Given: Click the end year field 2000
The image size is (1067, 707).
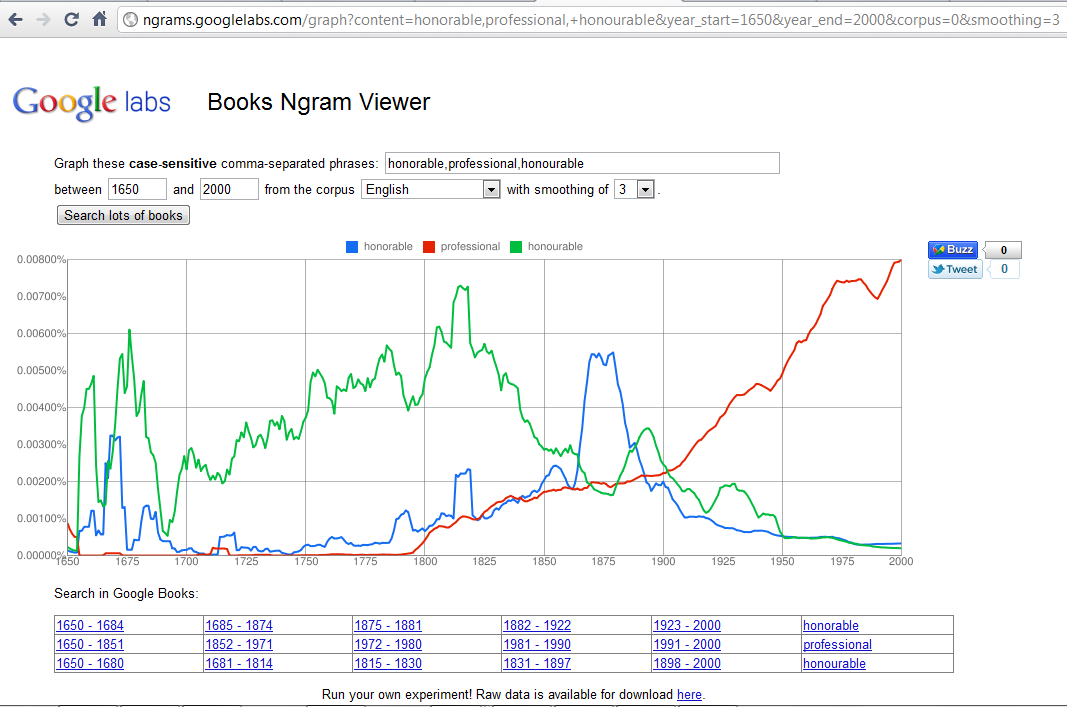Looking at the screenshot, I should 229,189.
